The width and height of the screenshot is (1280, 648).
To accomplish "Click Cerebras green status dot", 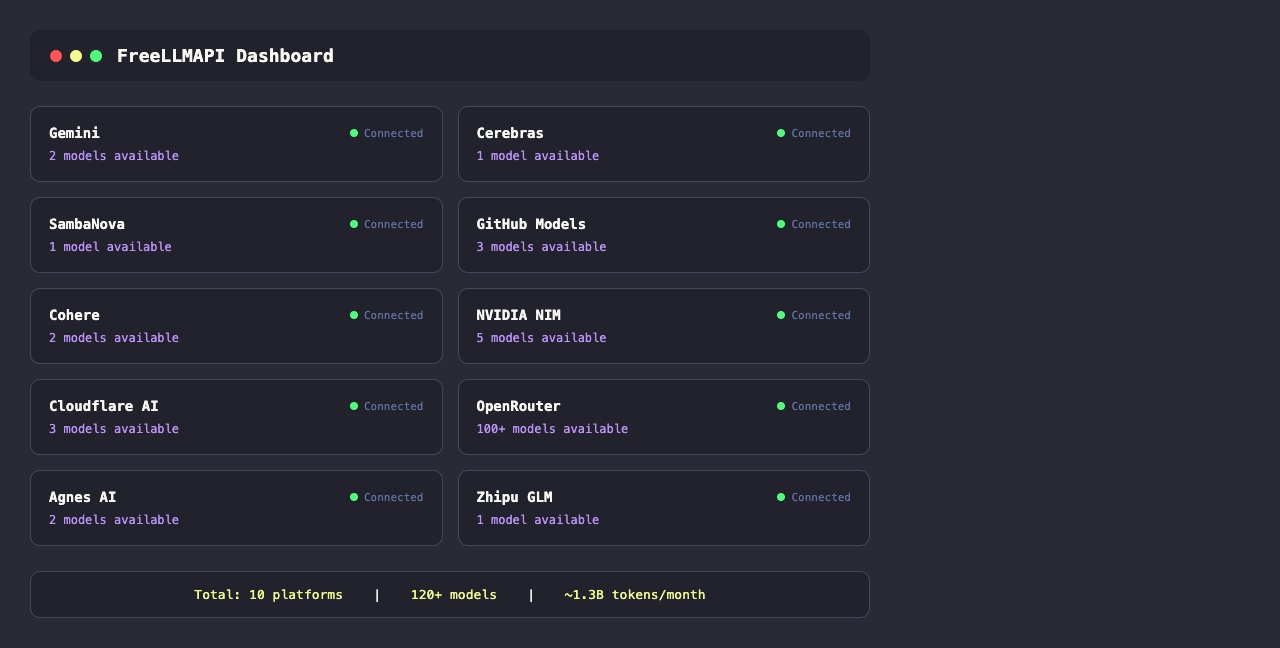I will pos(781,133).
